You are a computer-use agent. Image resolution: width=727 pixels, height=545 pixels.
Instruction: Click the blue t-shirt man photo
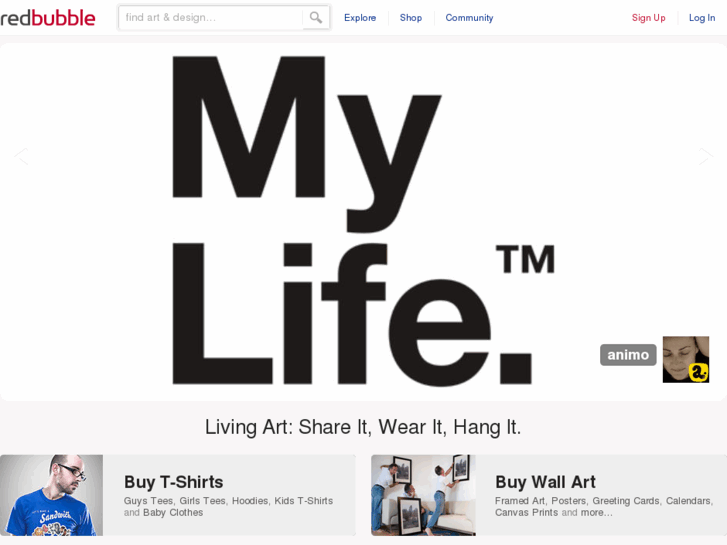(x=51, y=495)
